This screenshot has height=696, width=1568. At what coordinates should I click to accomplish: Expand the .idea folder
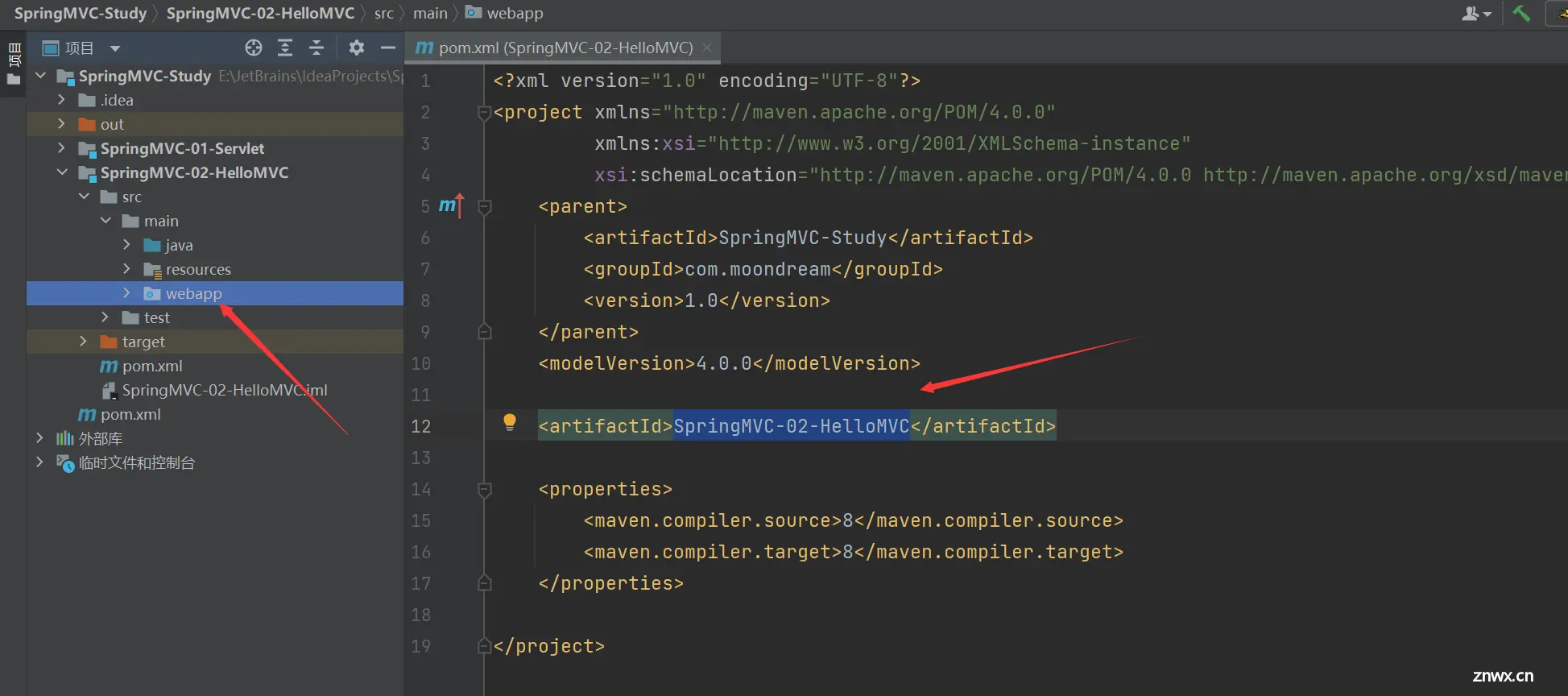click(61, 100)
